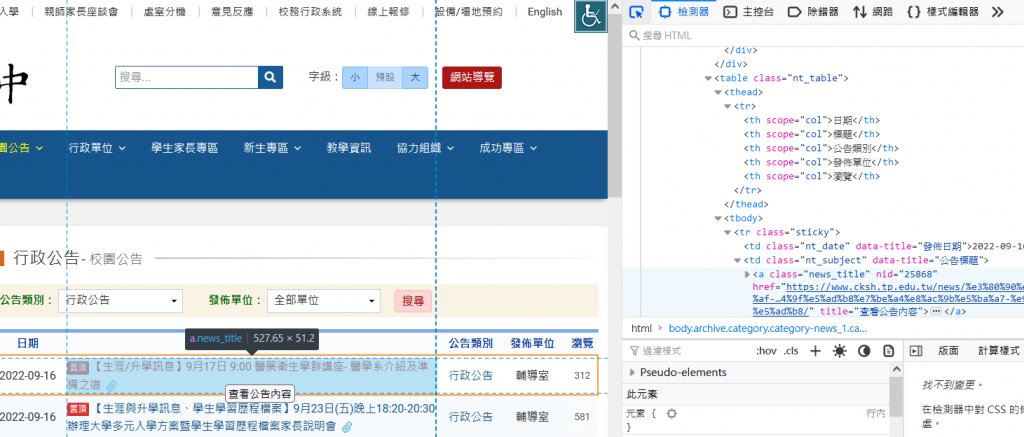Screen dimensions: 1024x437
Task: Collapse the tbody node
Action: pos(718,218)
